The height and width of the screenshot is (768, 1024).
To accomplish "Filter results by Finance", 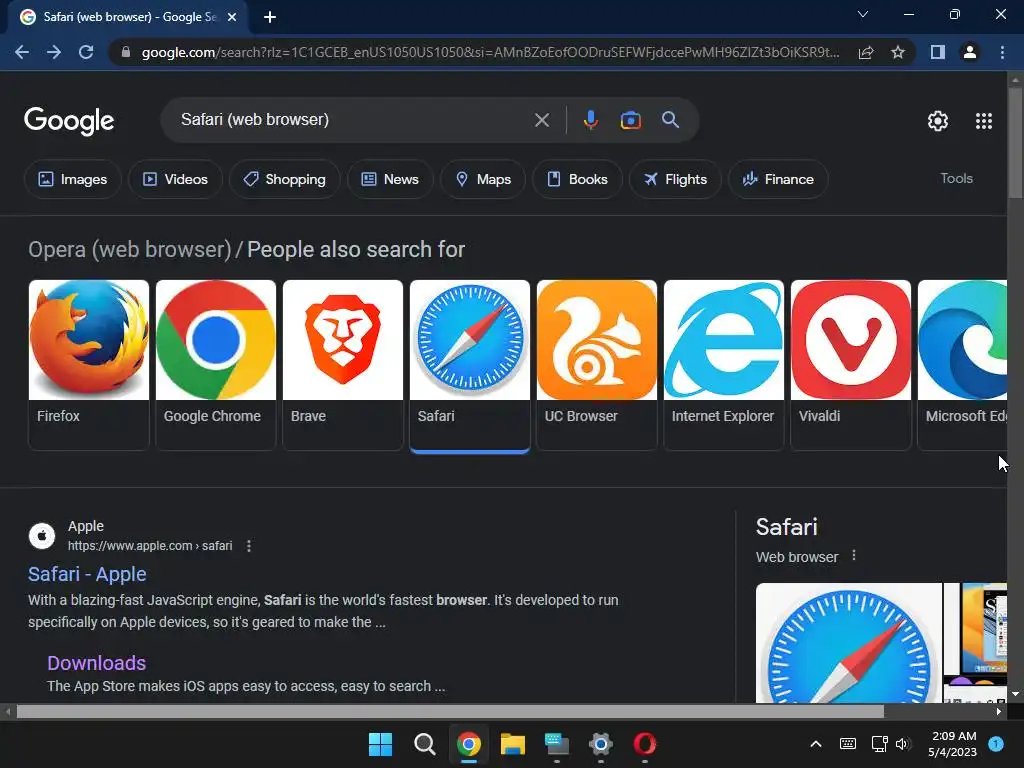I will click(x=778, y=179).
